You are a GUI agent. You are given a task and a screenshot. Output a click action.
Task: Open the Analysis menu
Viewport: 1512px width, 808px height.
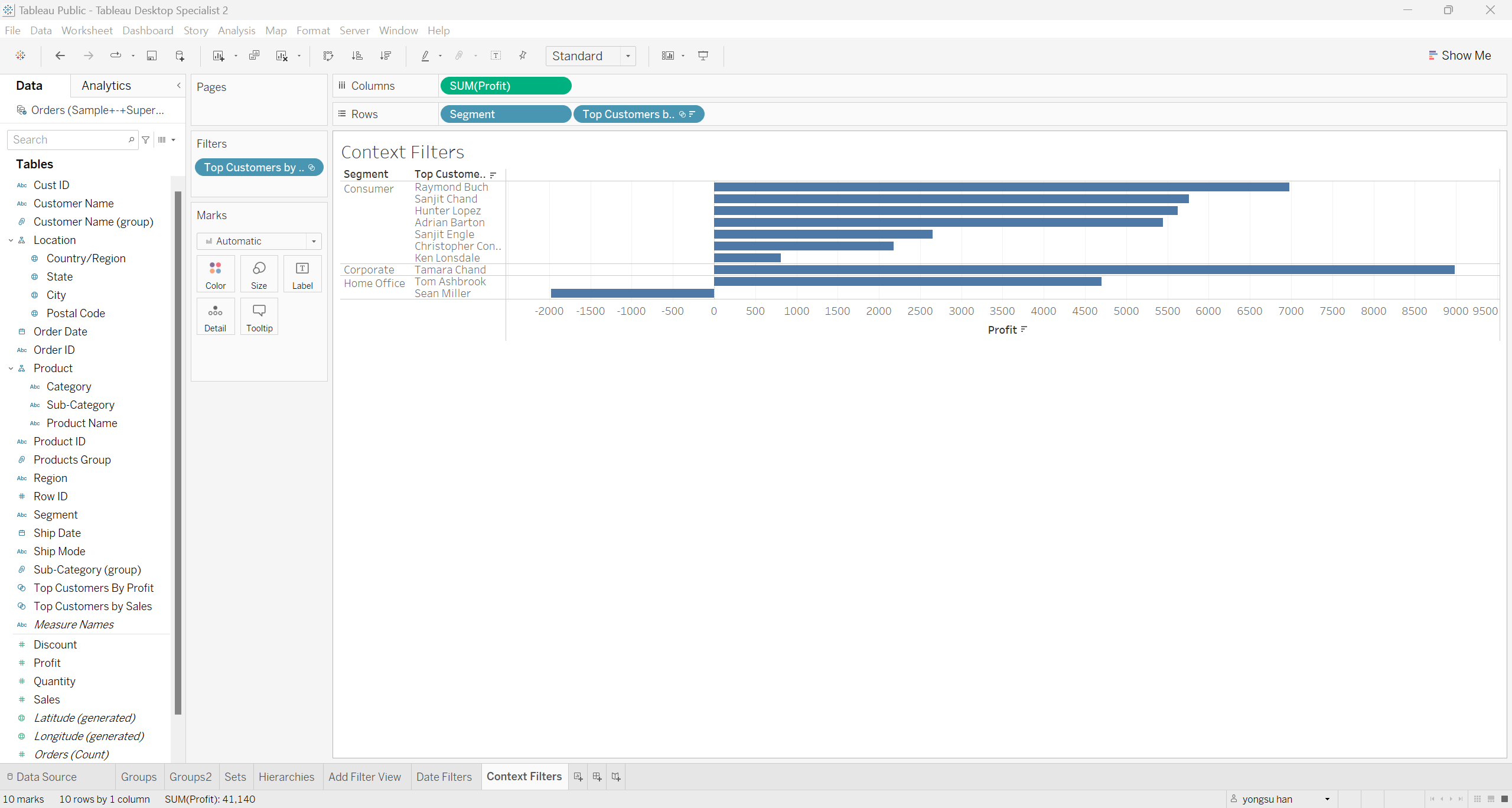click(236, 30)
